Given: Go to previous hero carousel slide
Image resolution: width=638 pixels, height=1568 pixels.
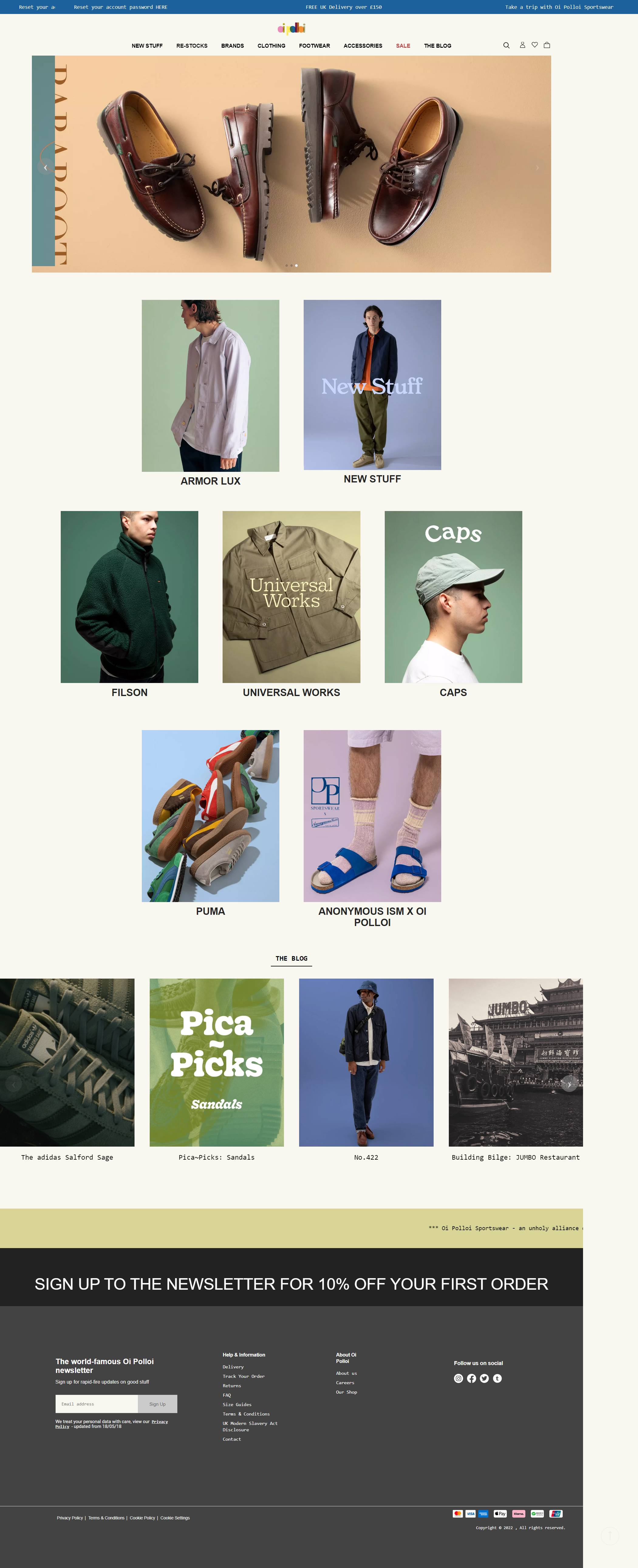Looking at the screenshot, I should (46, 167).
